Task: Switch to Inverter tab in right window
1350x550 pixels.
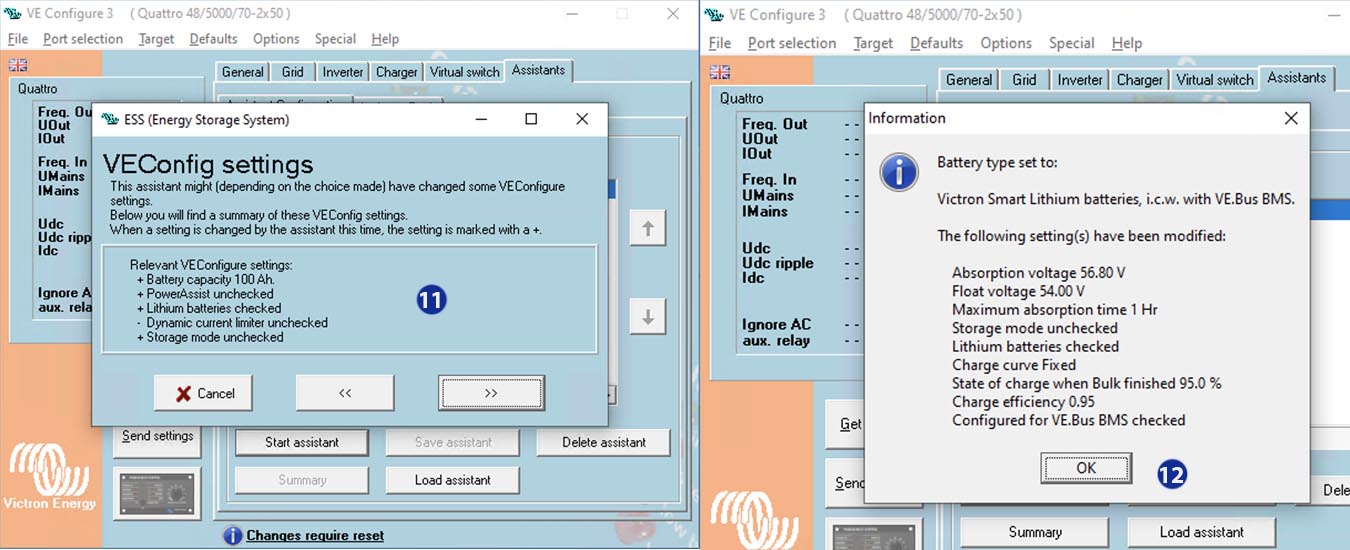Action: (1080, 80)
